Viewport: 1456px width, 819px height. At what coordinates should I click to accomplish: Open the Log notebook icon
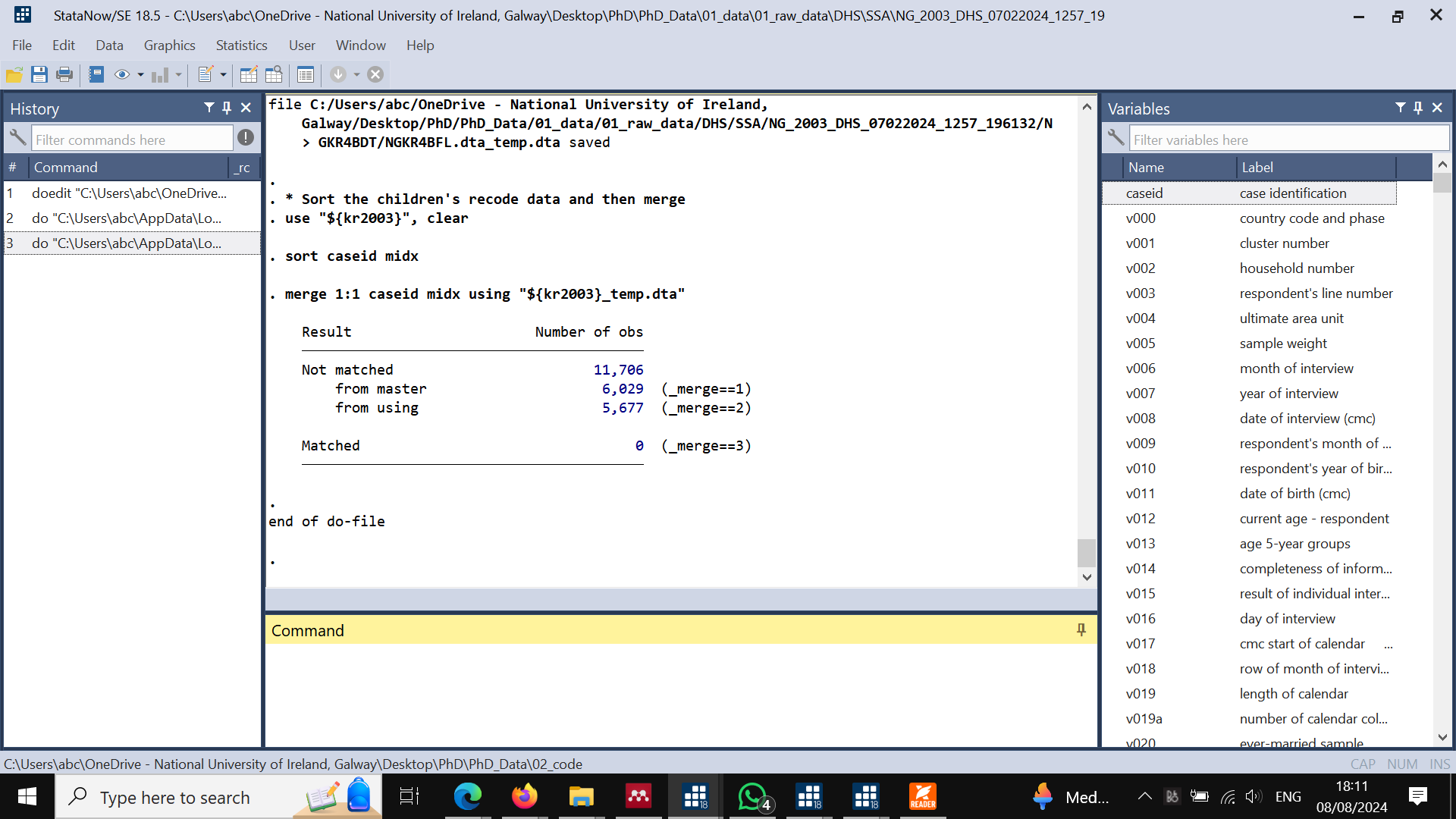(x=96, y=74)
